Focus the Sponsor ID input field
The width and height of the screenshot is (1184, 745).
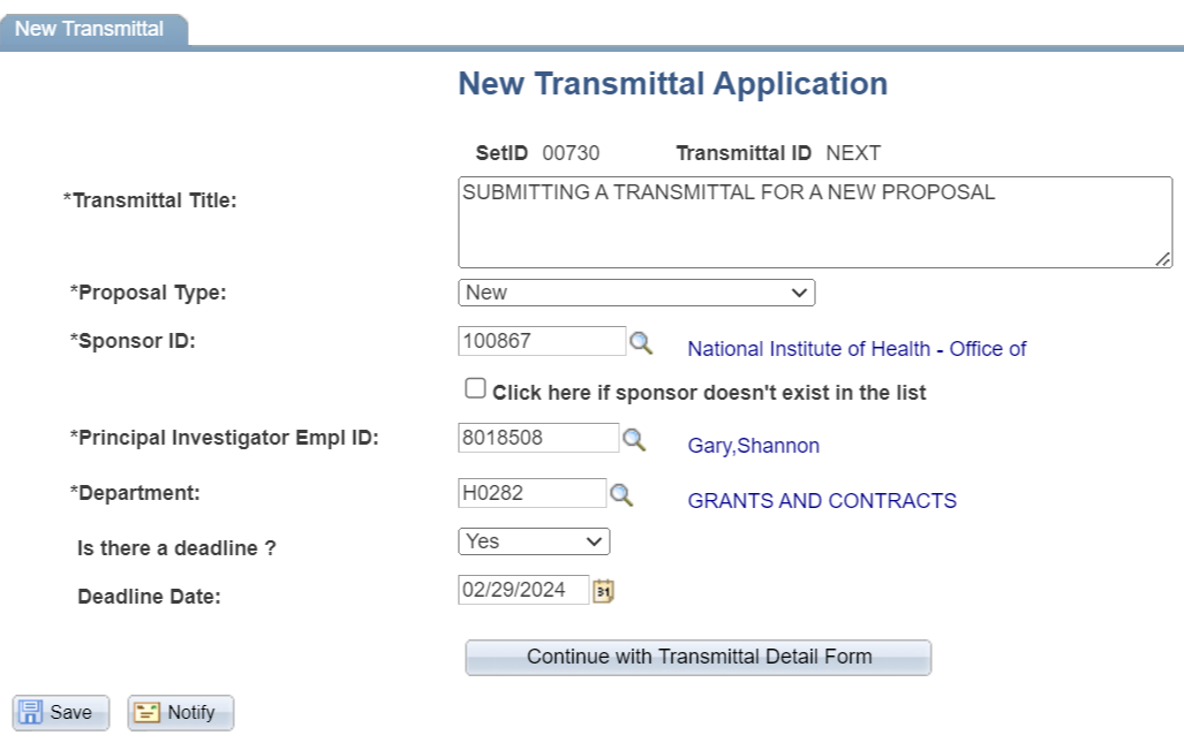(x=541, y=341)
